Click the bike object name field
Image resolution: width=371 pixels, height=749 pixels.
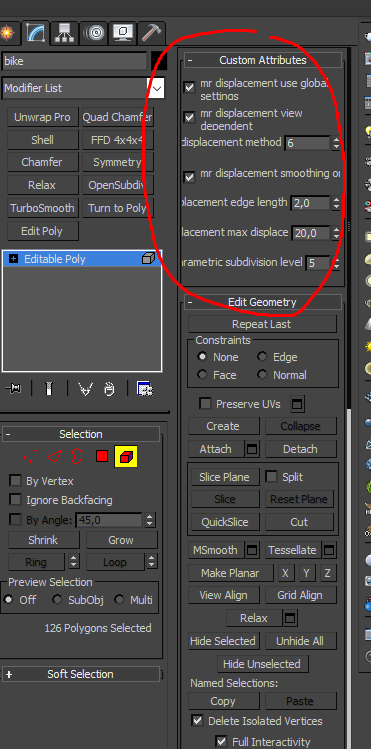(74, 61)
